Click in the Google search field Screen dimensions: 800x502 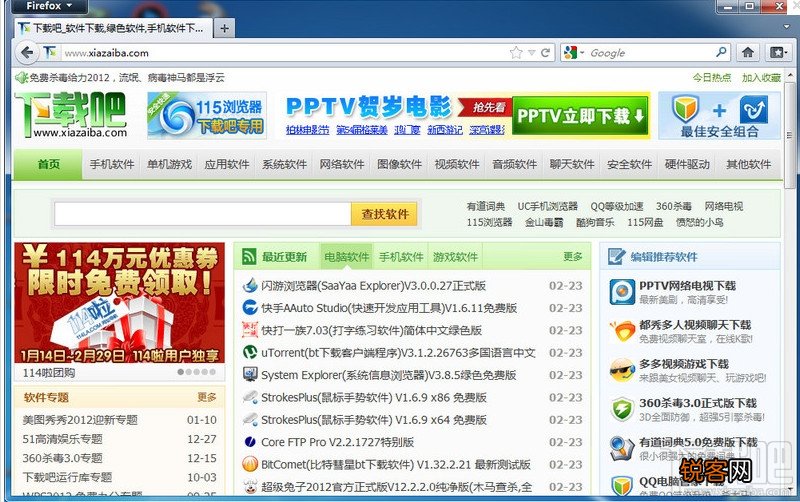[x=651, y=53]
